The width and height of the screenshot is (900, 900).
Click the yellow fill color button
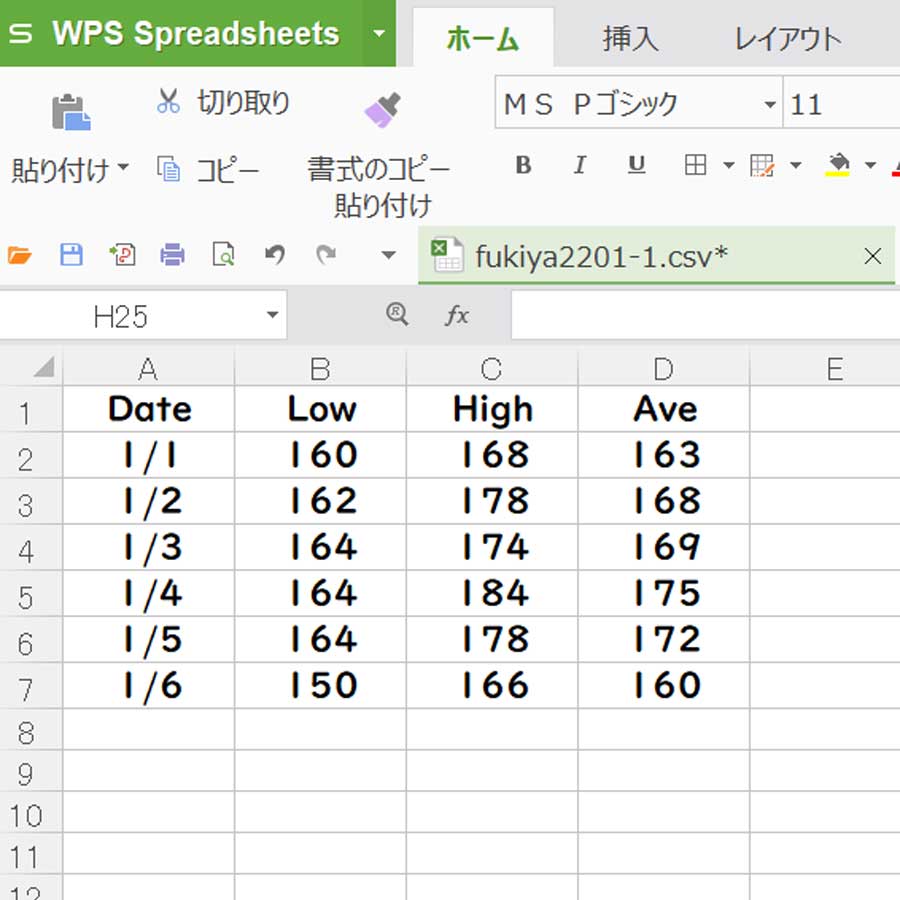[x=837, y=165]
